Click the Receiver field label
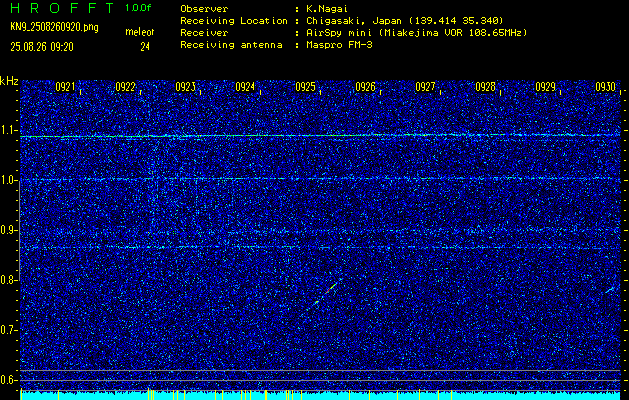Screen dimensions: 629x400 [x=204, y=33]
